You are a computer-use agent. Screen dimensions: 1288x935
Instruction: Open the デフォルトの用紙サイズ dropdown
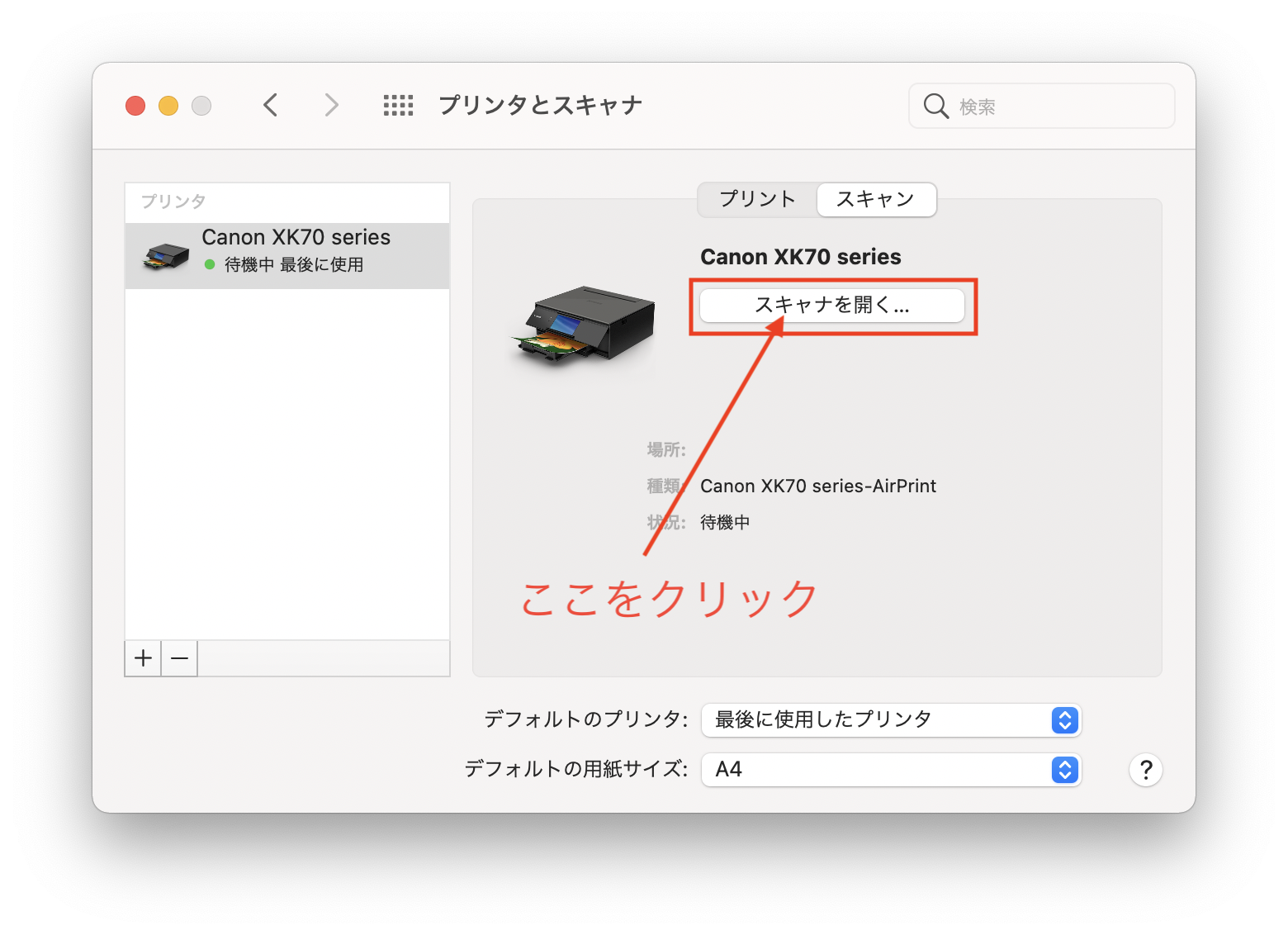point(891,770)
